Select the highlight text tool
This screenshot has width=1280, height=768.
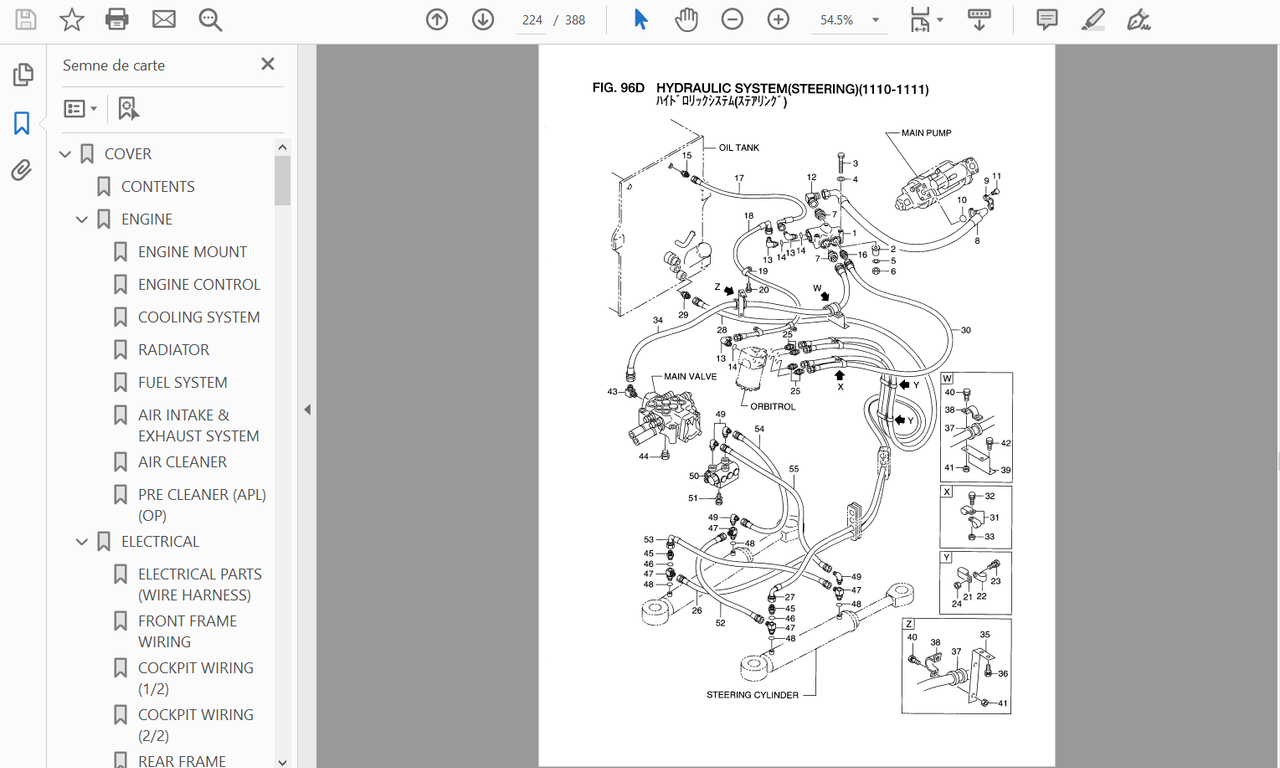coord(1093,19)
